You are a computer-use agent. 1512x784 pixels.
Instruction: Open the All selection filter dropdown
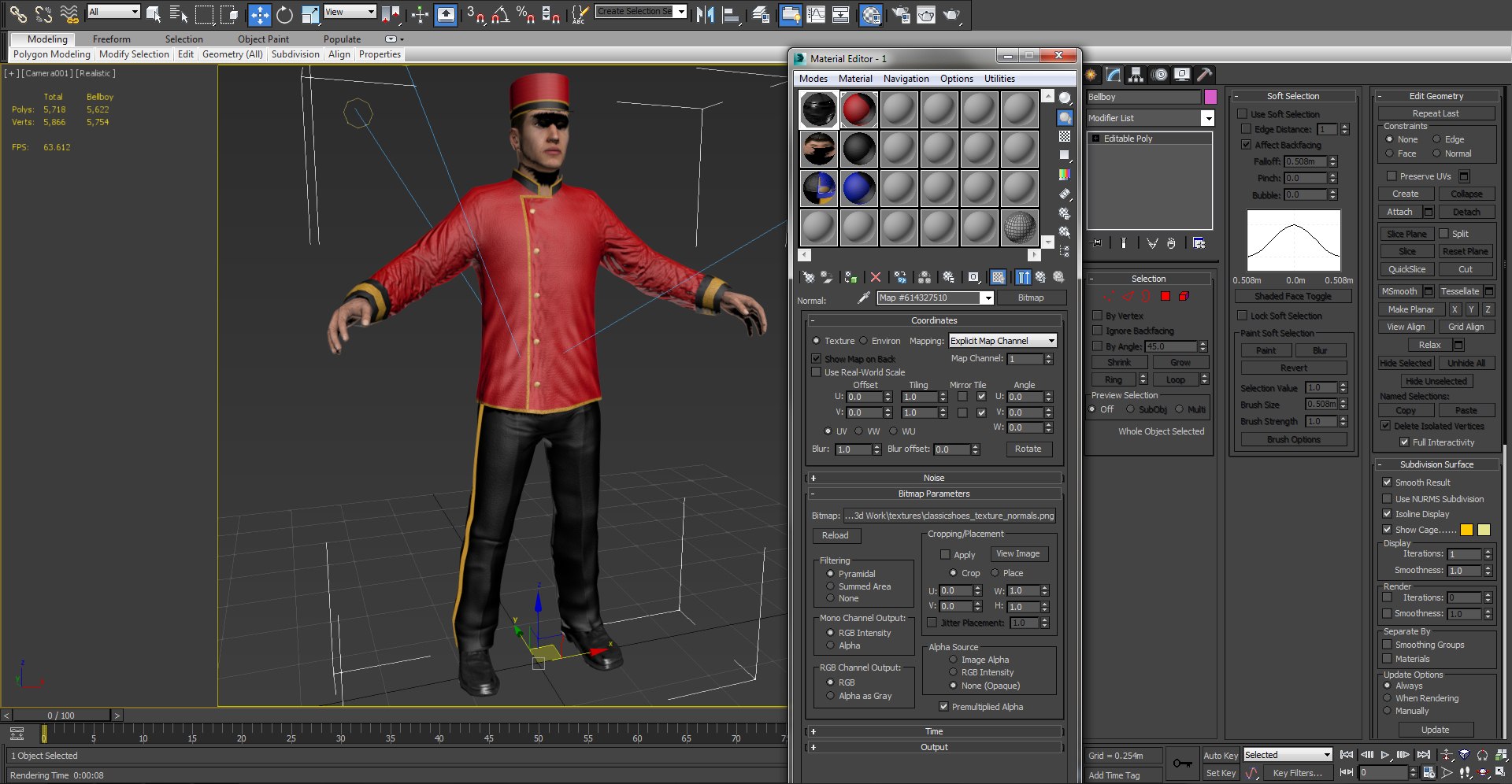[113, 12]
